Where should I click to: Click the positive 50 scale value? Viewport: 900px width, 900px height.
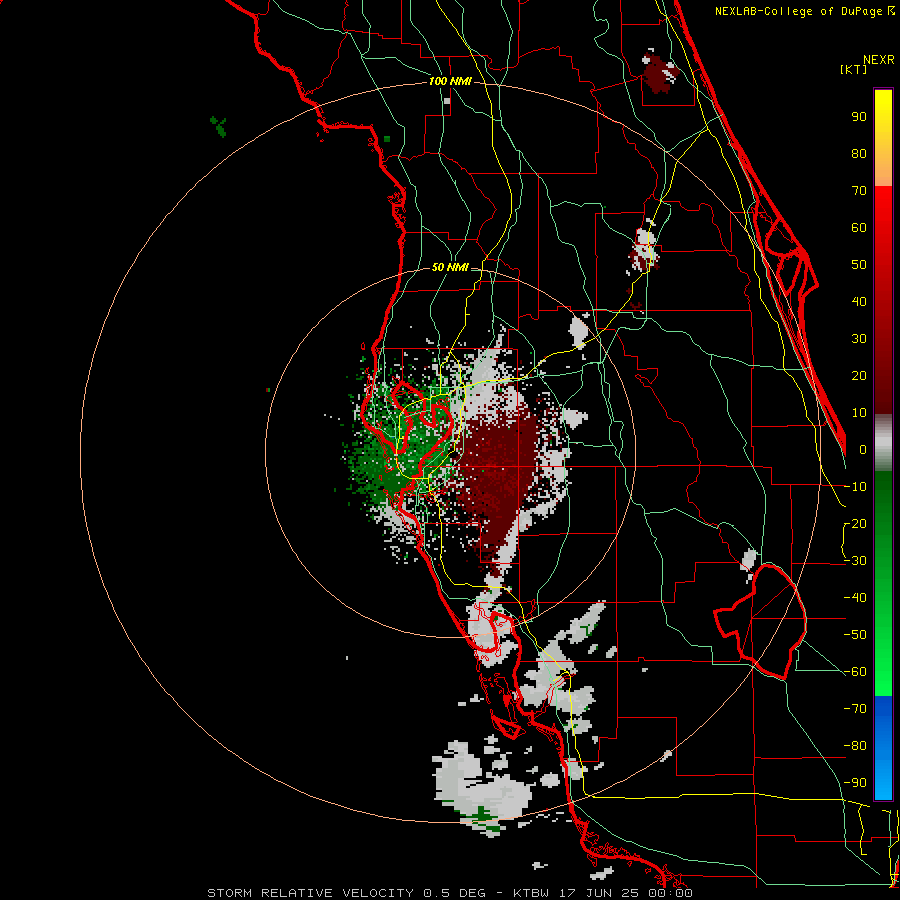pos(859,265)
